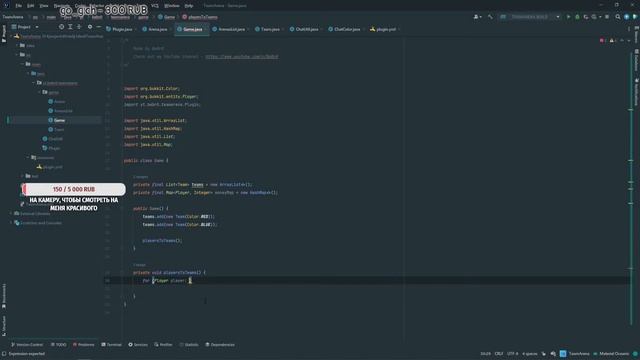Click the CRLF line separator indicator
640x360 pixels.
[x=499, y=354]
